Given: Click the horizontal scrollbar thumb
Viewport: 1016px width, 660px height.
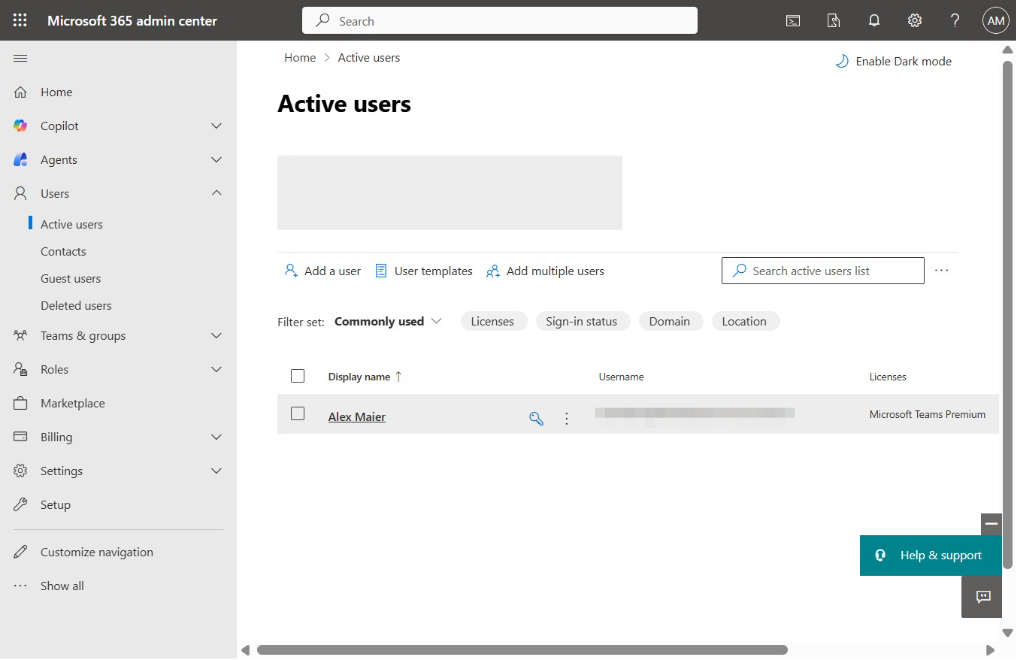Looking at the screenshot, I should point(522,650).
